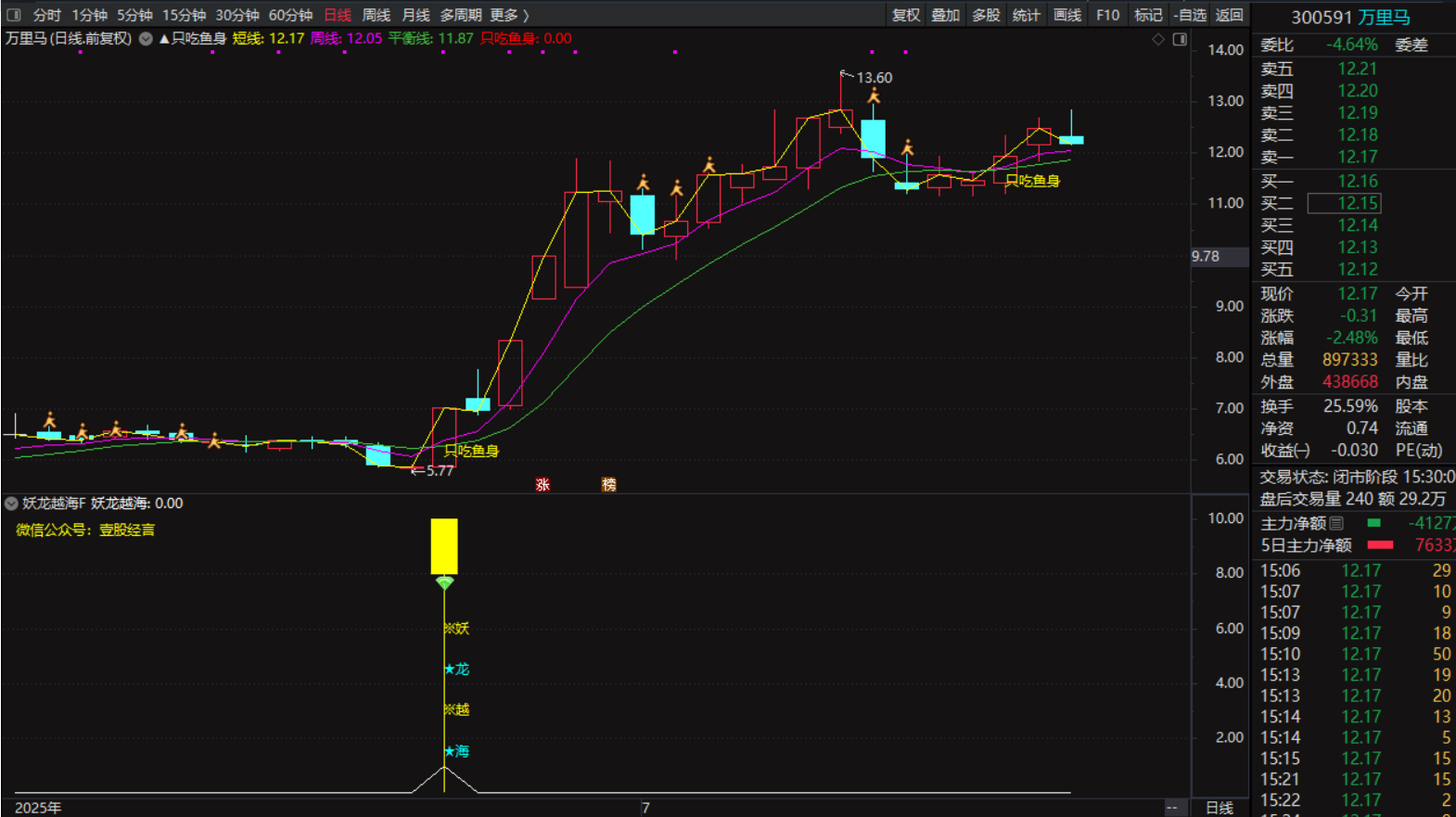Click the red 涨 marker icon
The height and width of the screenshot is (817, 1456).
coord(543,484)
